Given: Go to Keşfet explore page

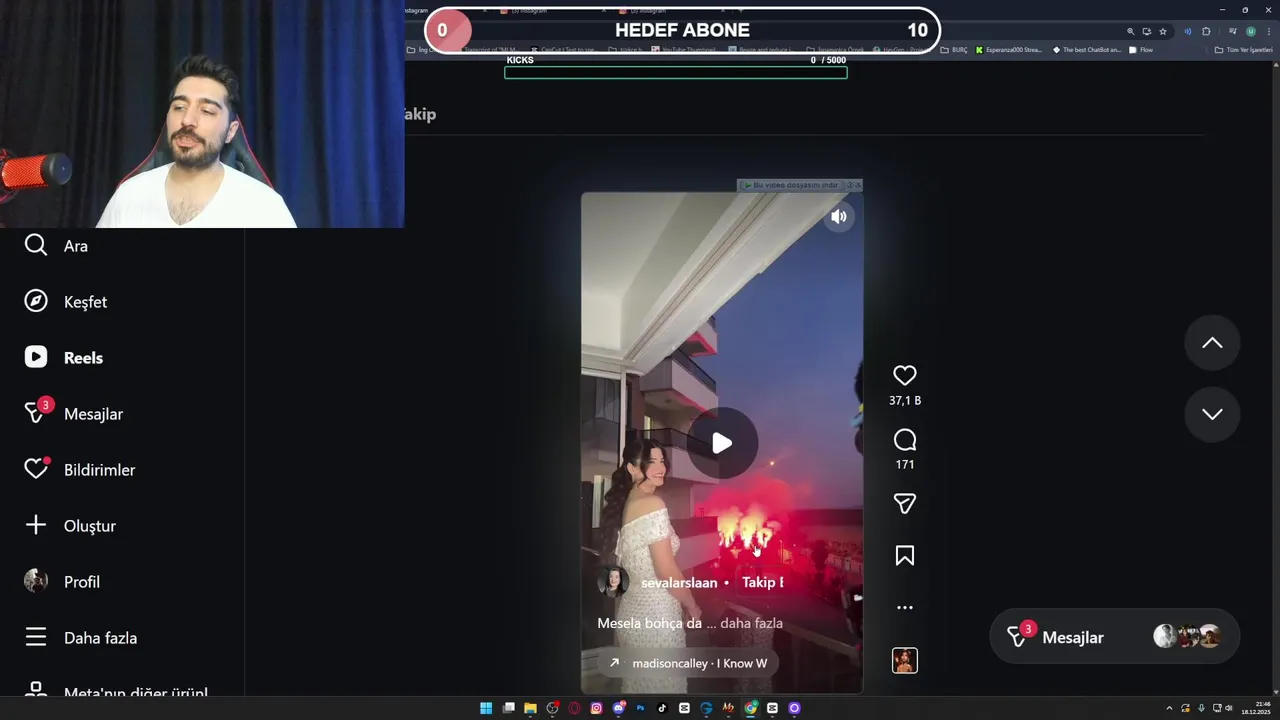Looking at the screenshot, I should point(66,301).
